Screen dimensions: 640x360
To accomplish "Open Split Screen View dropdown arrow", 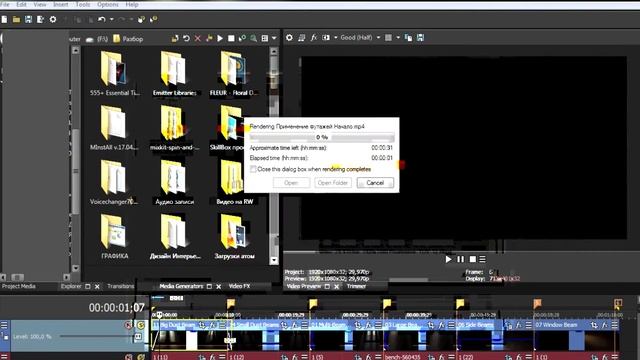I will [336, 38].
